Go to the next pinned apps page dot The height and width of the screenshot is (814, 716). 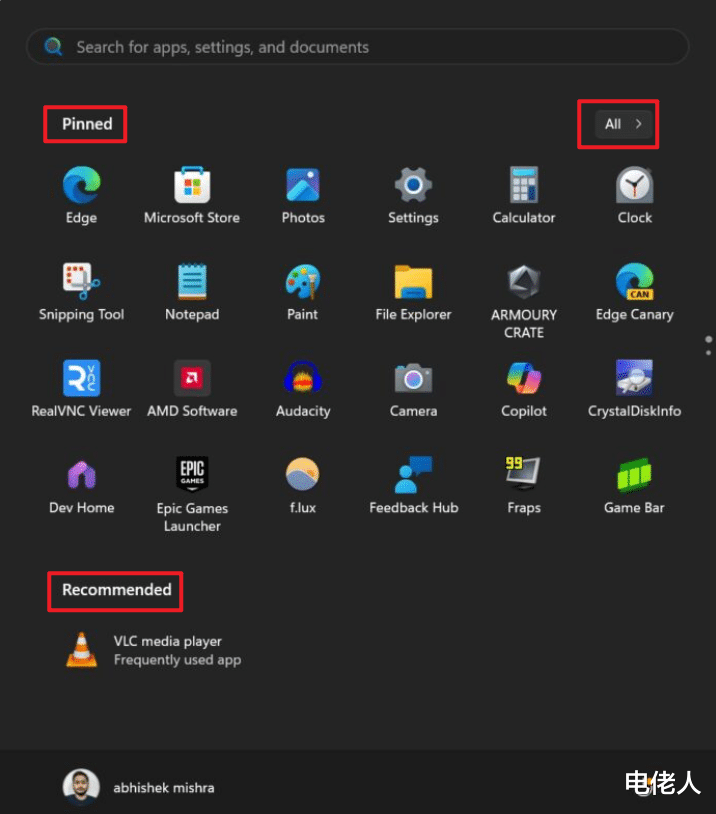[708, 353]
